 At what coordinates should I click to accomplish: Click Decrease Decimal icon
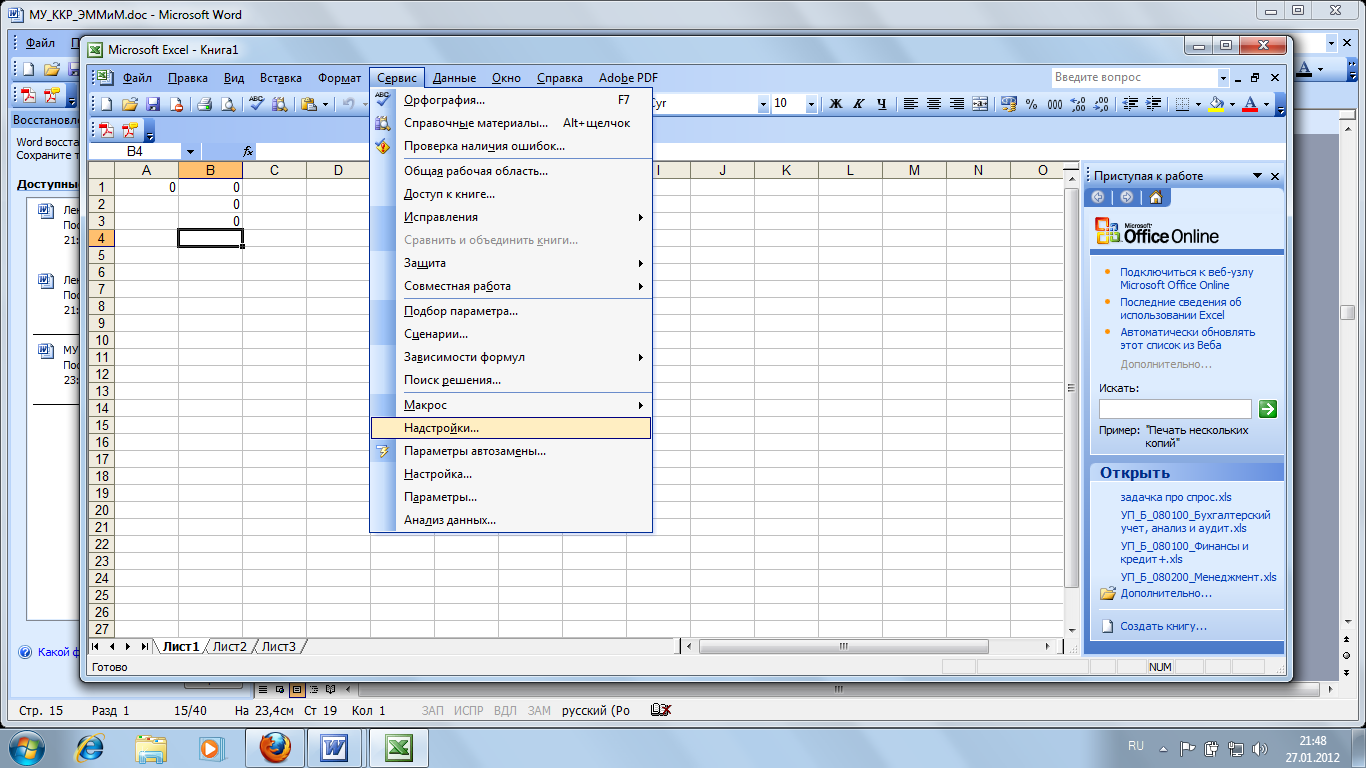(x=1100, y=104)
